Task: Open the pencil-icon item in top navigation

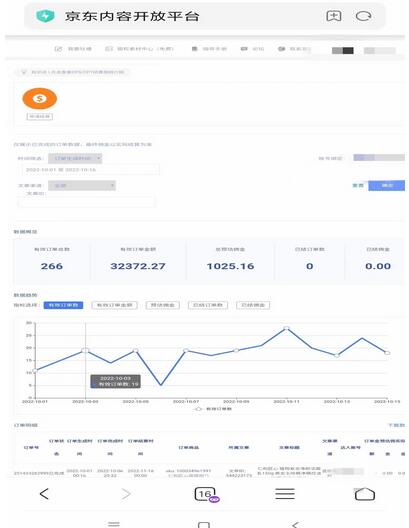Action: 73,49
